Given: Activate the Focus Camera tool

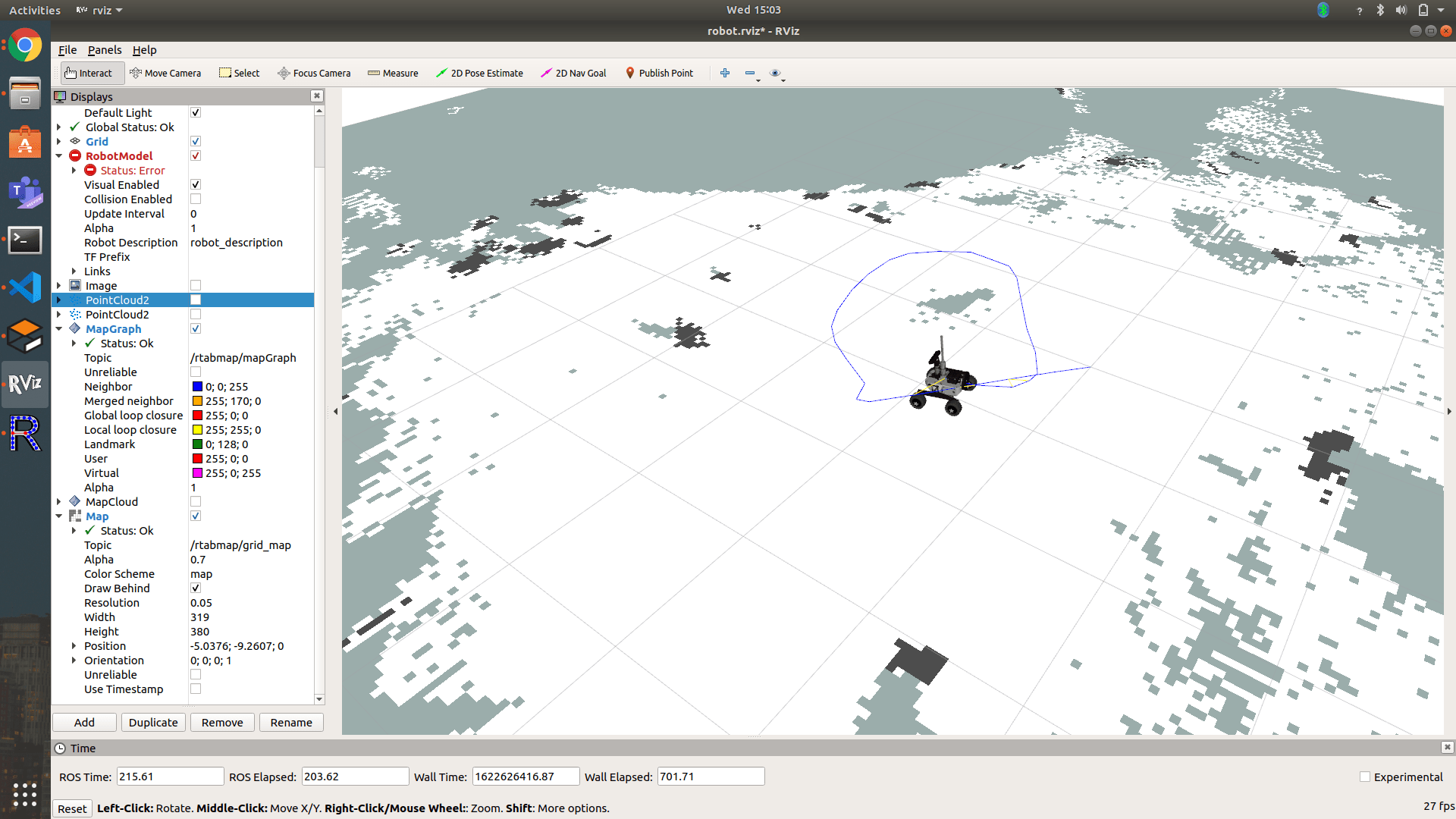Looking at the screenshot, I should (314, 73).
